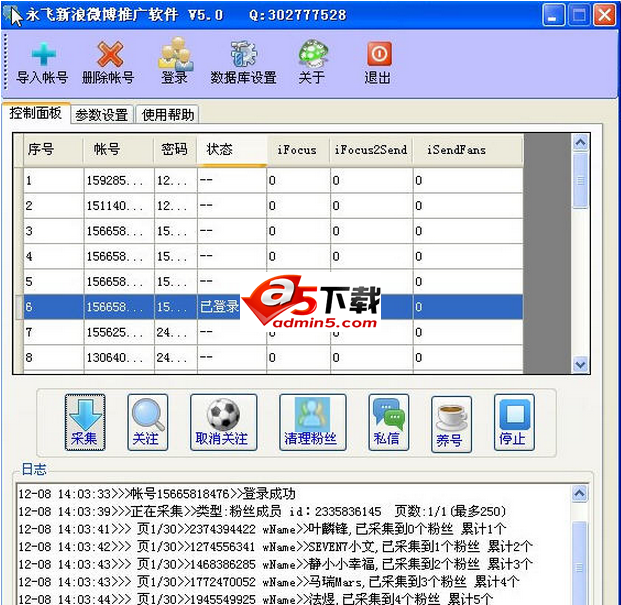Viewport: 621px width, 605px height.
Task: Open the 参数设置 tab
Action: tap(102, 115)
